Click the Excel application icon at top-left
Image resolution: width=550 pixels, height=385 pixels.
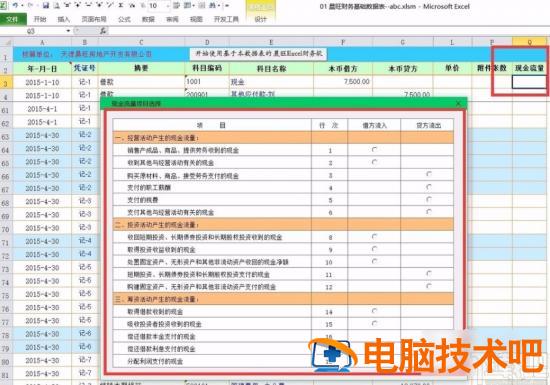click(3, 5)
